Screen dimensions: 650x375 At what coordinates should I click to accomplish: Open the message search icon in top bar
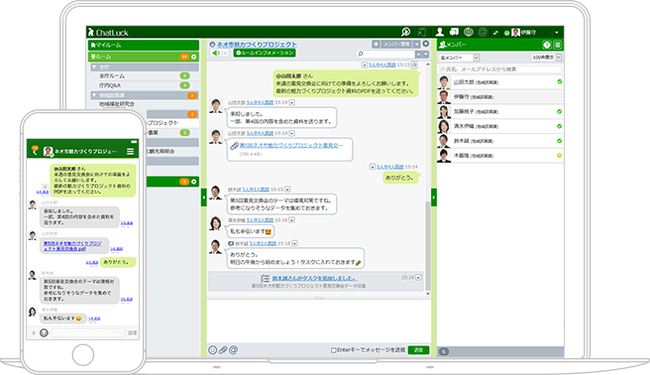coord(405,32)
